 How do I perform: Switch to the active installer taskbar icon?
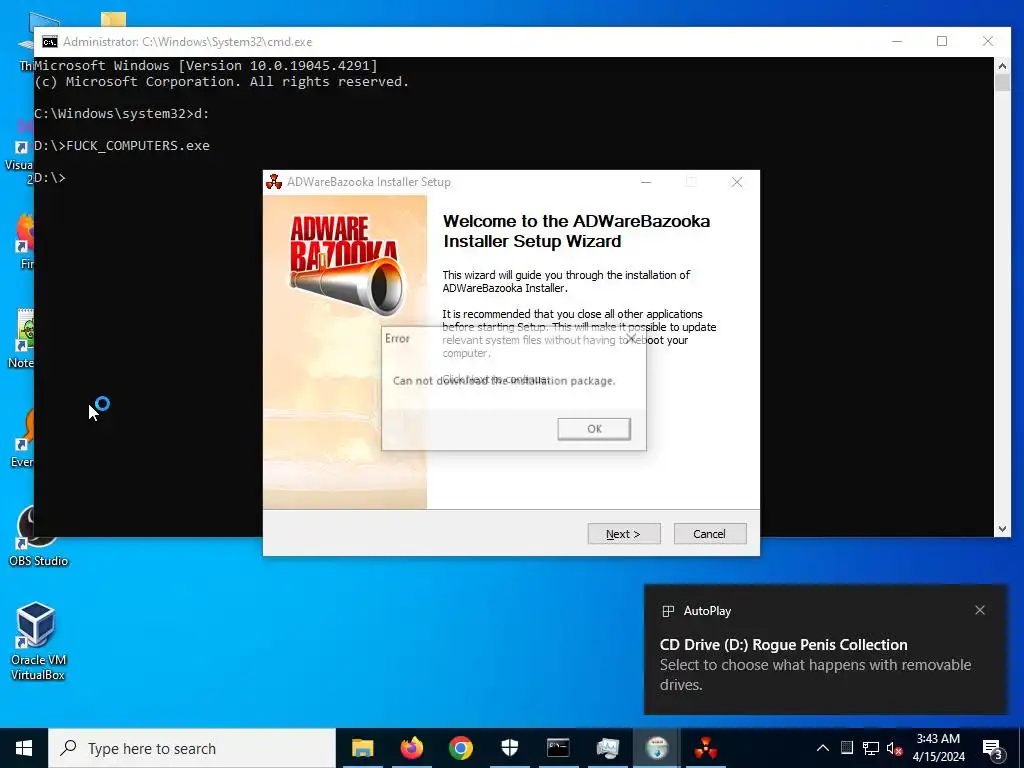pyautogui.click(x=656, y=748)
